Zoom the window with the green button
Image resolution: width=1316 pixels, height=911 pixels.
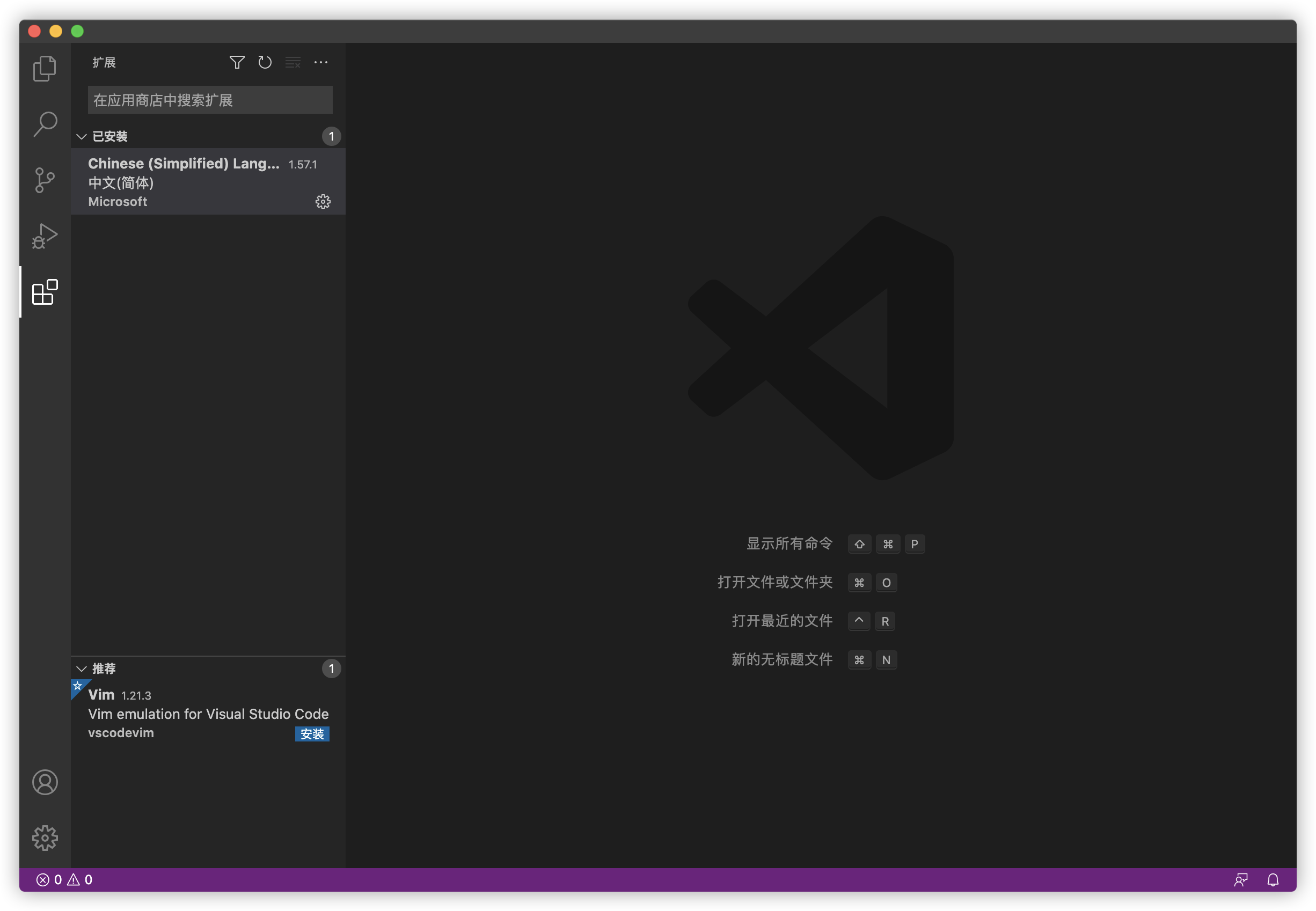(78, 31)
